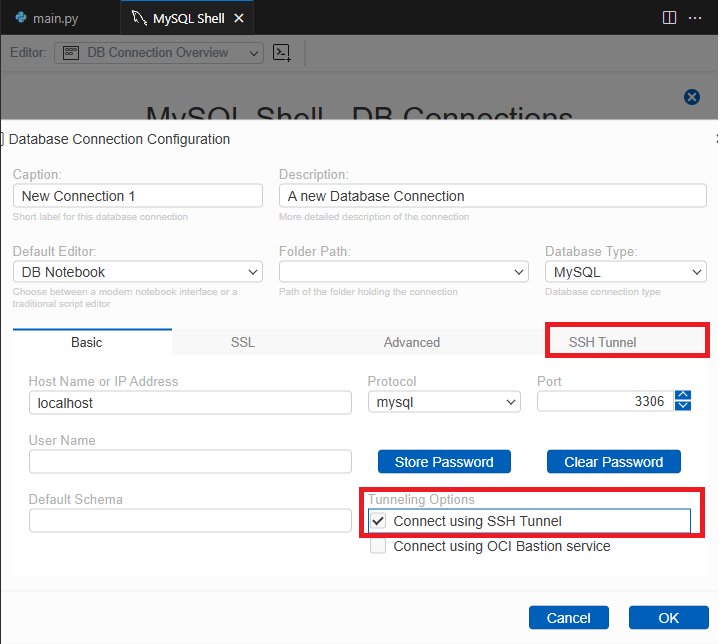This screenshot has width=725, height=644.
Task: Open the DB Connection Overview editor dropdown
Action: [x=159, y=53]
